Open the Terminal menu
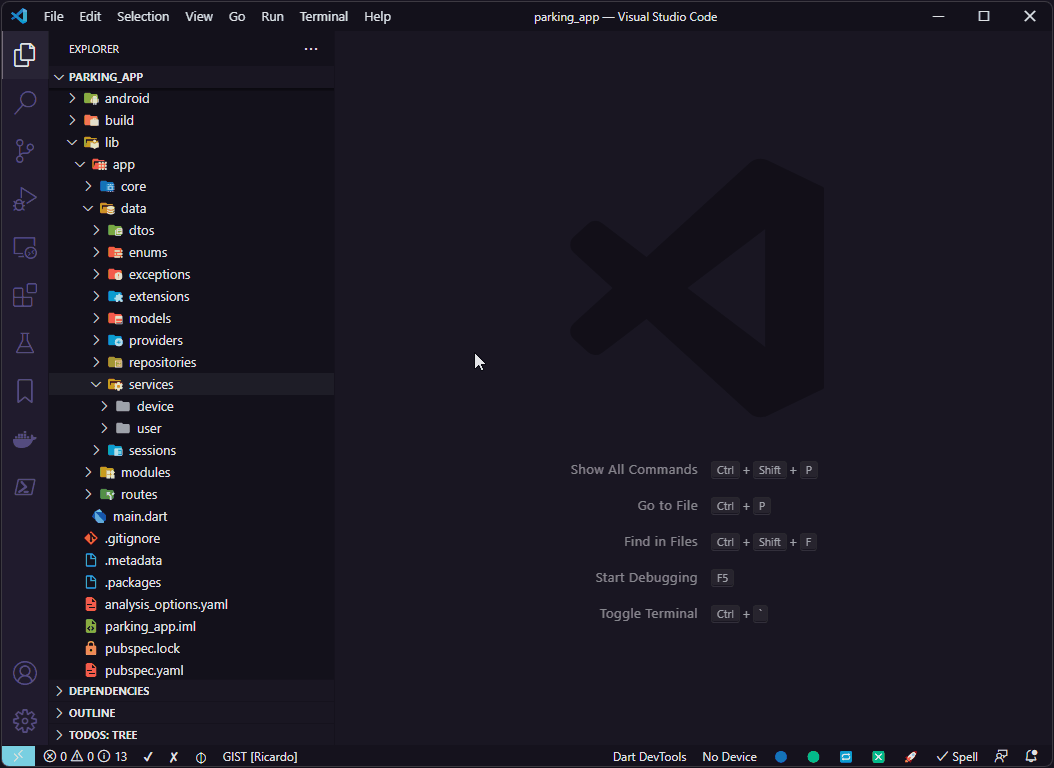Screen dimensions: 1054x768 (x=324, y=16)
